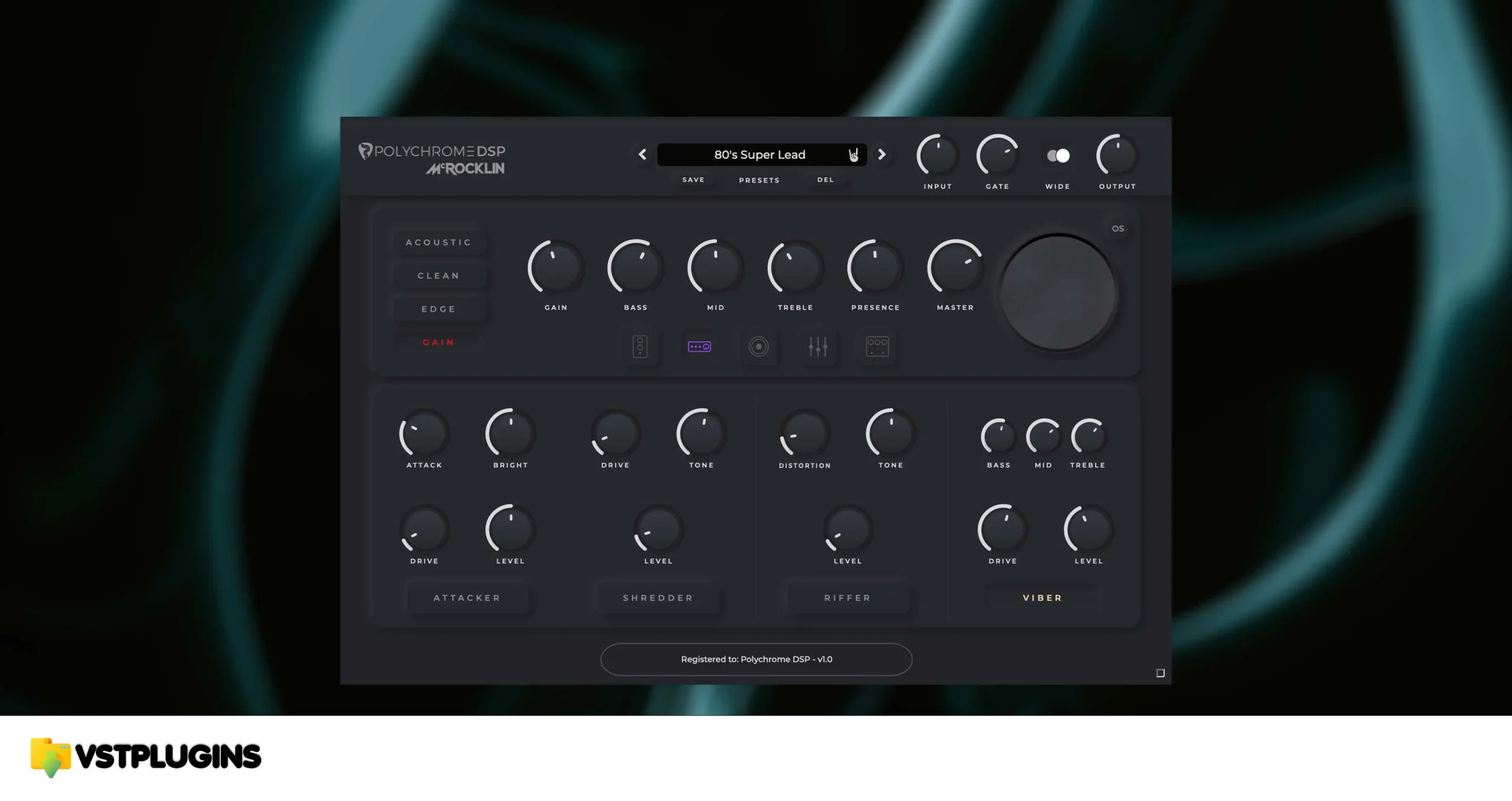Click the PRESENCE knob
The width and height of the screenshot is (1512, 801).
pyautogui.click(x=875, y=268)
